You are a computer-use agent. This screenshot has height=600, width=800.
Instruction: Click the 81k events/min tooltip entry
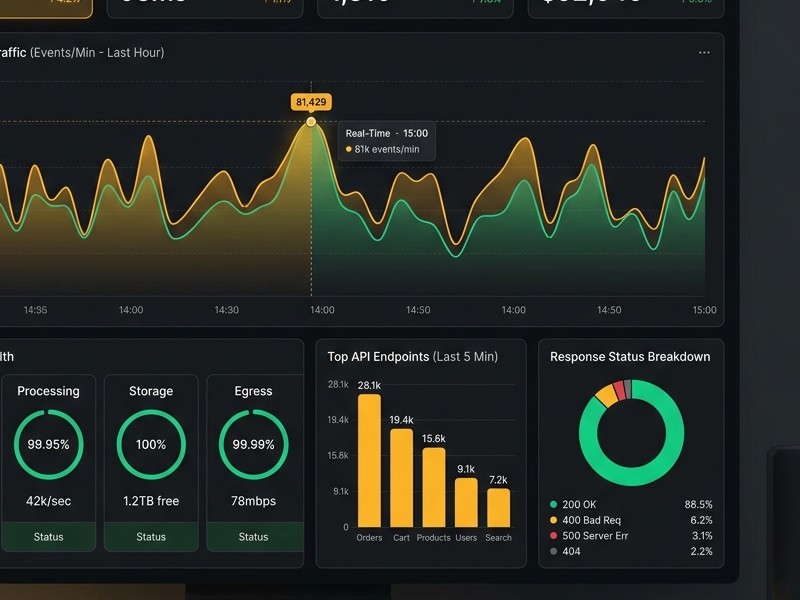pos(383,149)
